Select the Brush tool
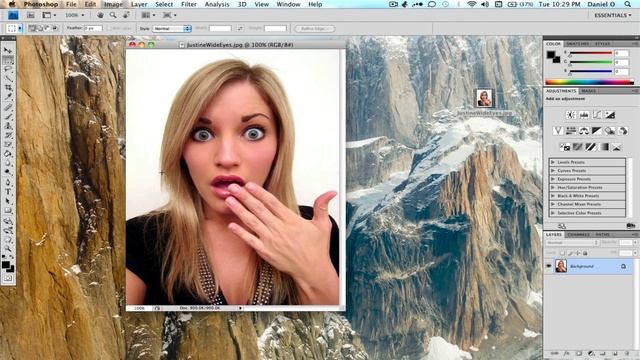 (x=8, y=116)
